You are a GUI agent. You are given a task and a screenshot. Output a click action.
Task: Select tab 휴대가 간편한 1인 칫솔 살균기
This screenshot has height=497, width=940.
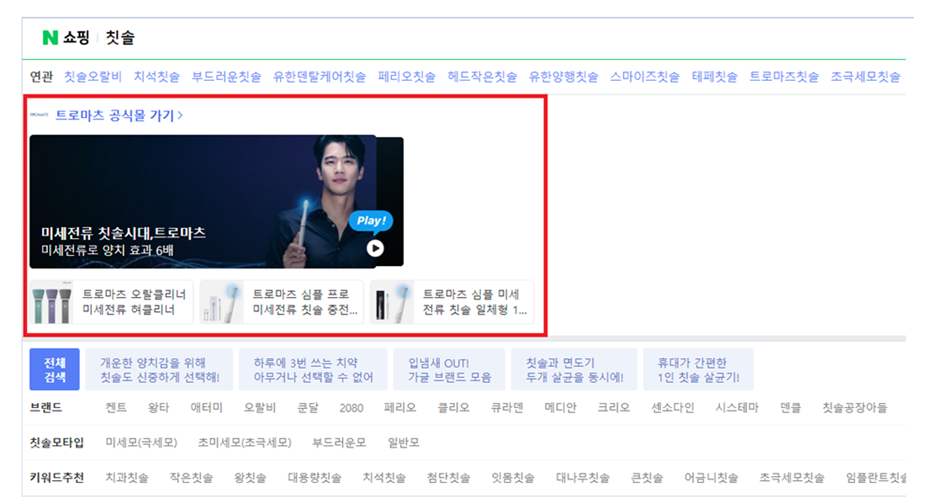pyautogui.click(x=698, y=370)
